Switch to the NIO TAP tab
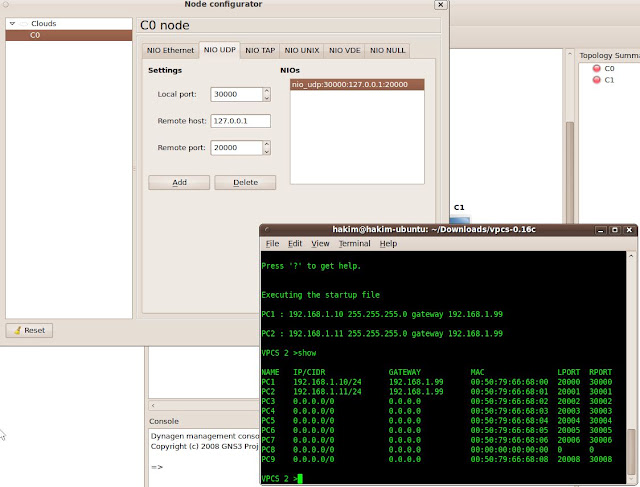The height and width of the screenshot is (487, 640). point(260,50)
